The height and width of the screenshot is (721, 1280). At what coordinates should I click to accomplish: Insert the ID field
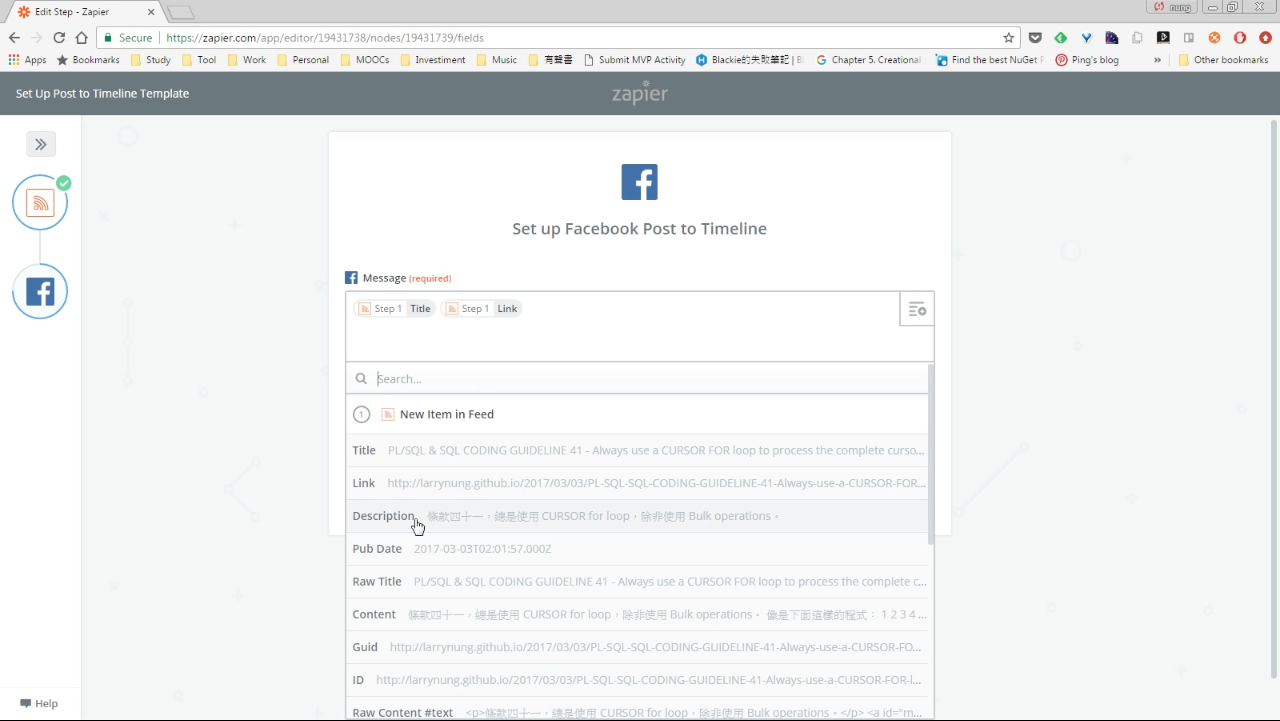[639, 680]
